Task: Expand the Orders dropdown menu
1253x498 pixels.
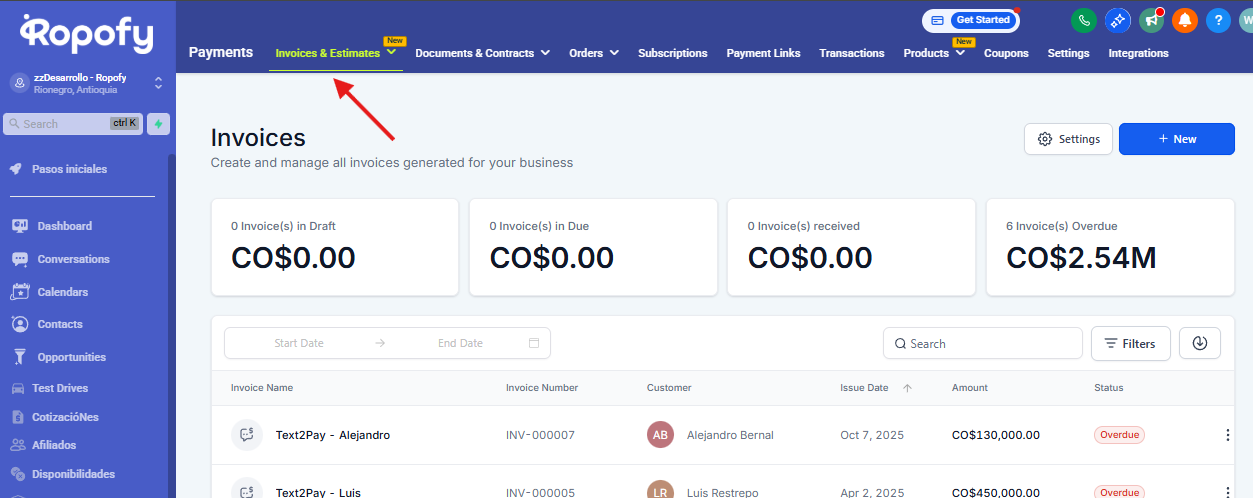Action: click(613, 53)
